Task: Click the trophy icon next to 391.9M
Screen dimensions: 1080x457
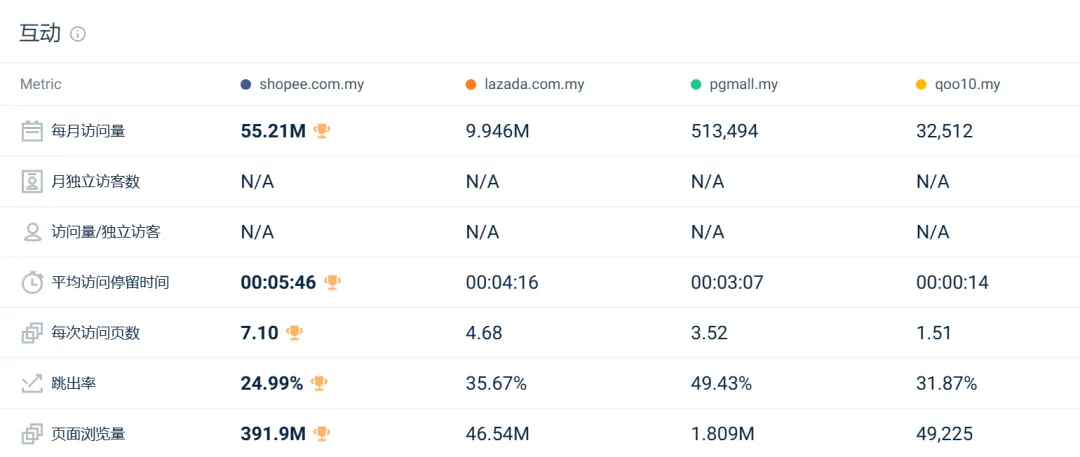Action: 322,434
